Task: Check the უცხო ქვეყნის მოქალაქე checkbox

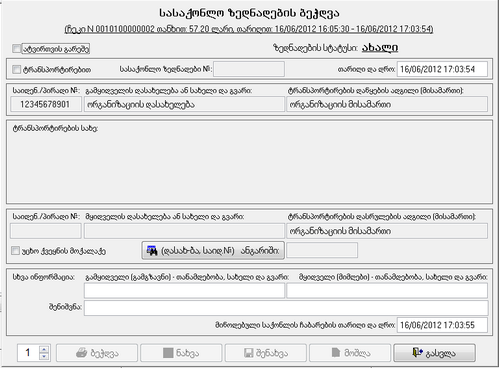Action: point(15,250)
